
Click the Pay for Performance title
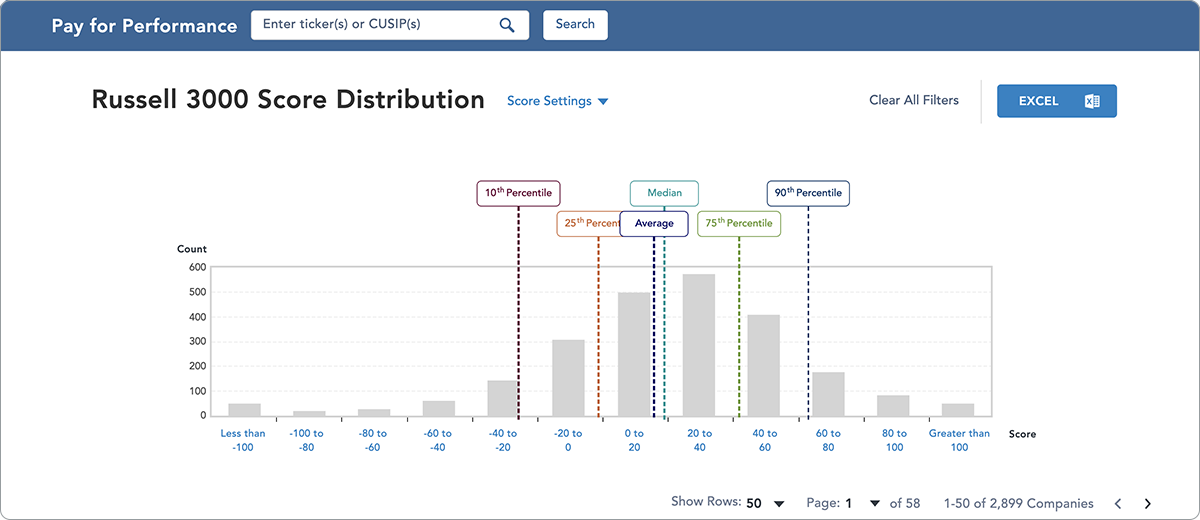(x=145, y=25)
